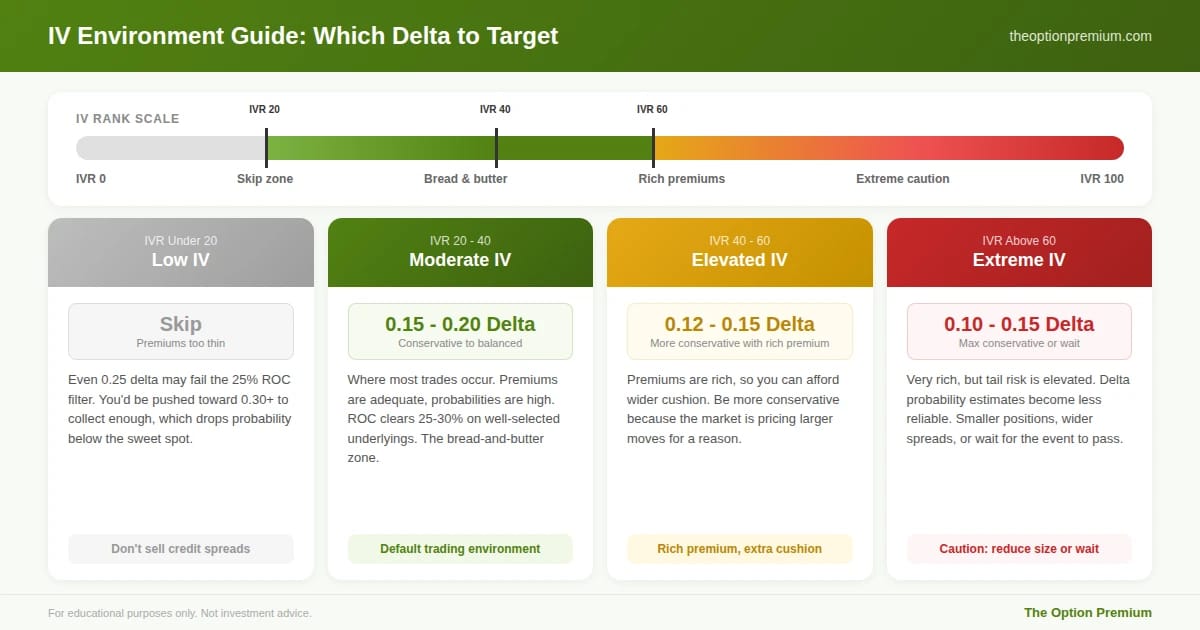
Task: Select the IVR 40 marker on scale
Action: 496,148
